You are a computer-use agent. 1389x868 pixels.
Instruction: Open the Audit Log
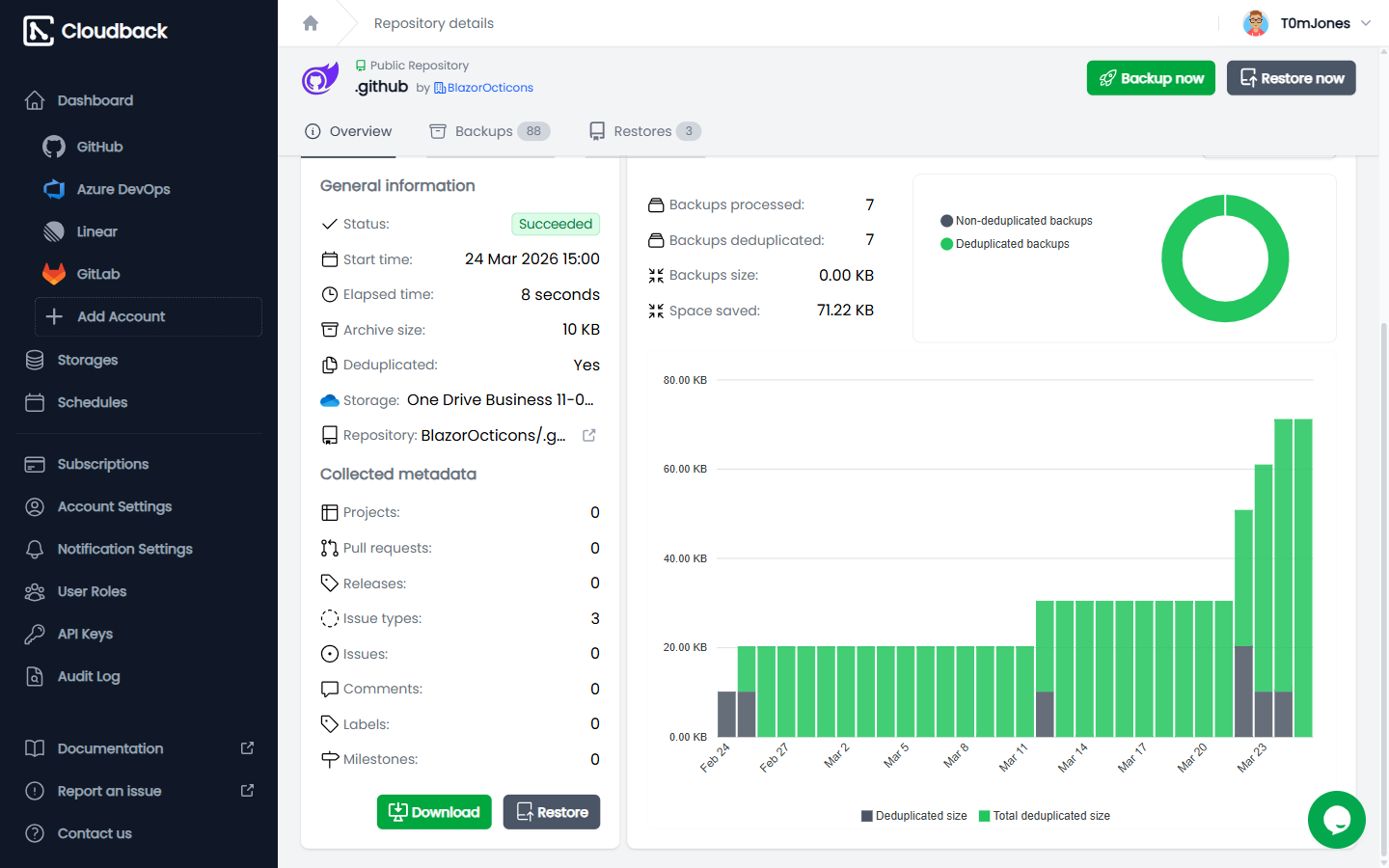click(x=89, y=676)
